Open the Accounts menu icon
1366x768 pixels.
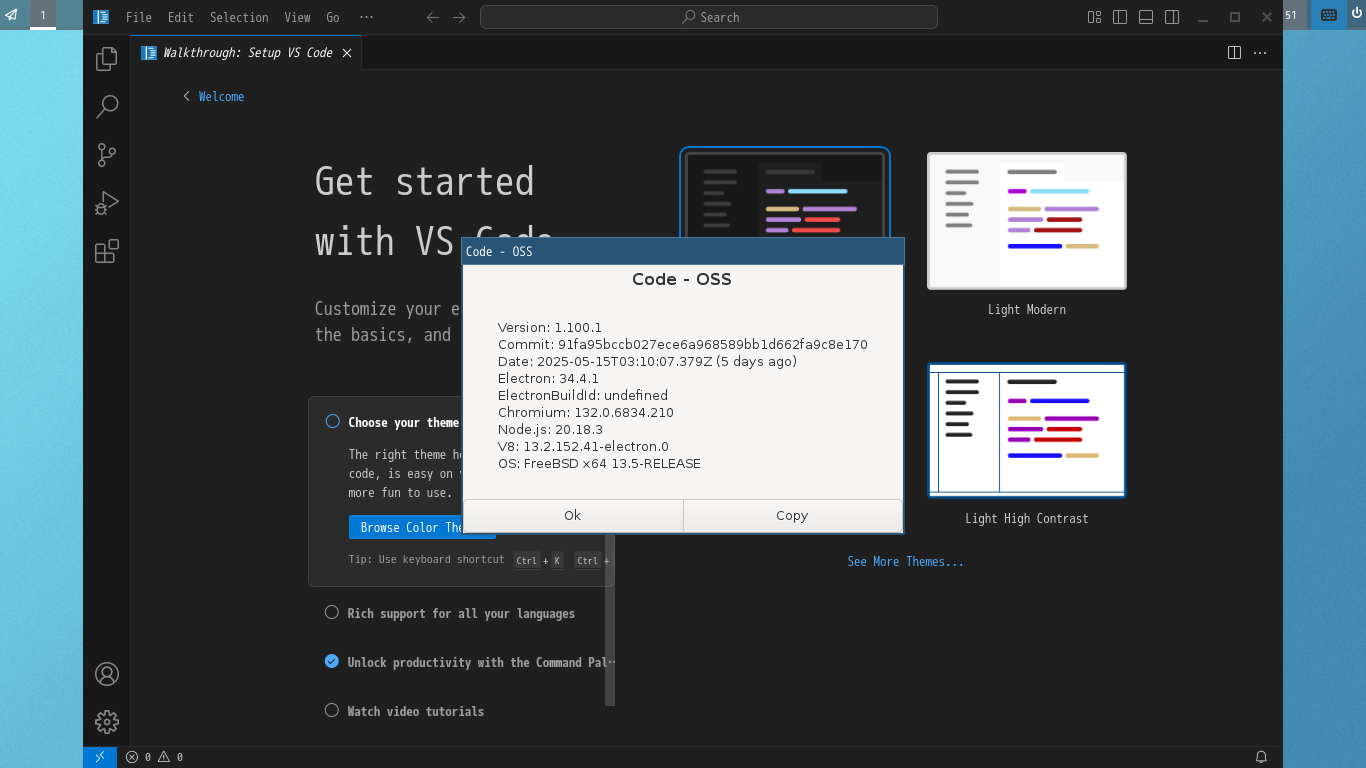[107, 674]
